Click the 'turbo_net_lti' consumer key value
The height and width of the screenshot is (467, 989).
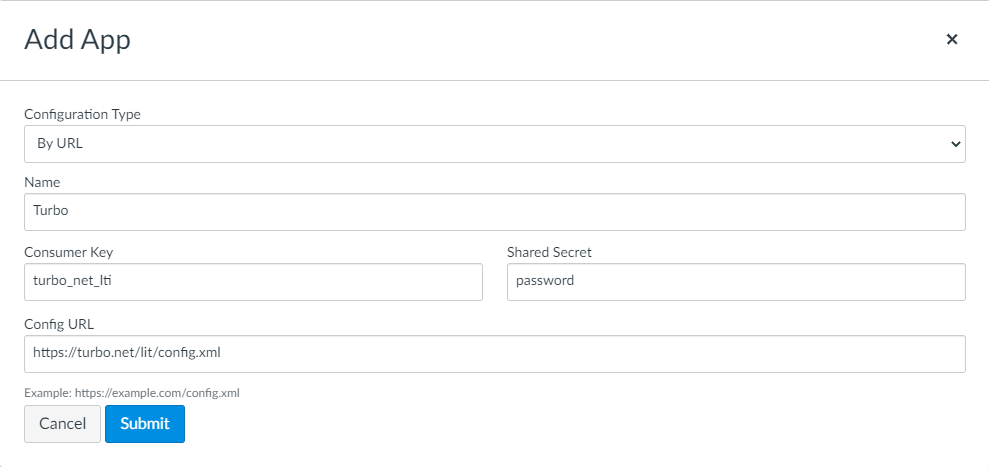pyautogui.click(x=73, y=282)
